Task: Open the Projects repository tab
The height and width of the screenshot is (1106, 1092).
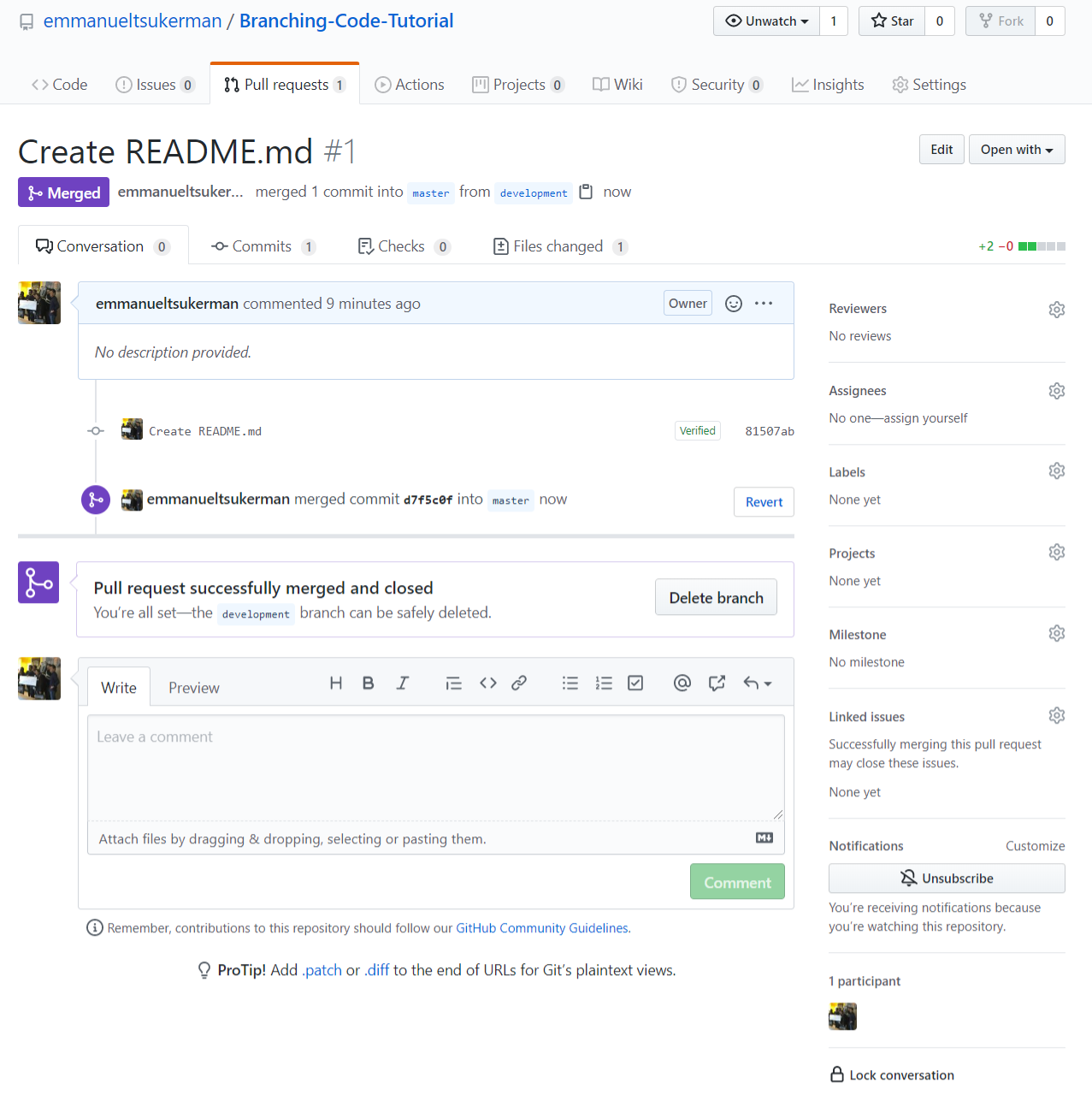Action: click(x=518, y=85)
